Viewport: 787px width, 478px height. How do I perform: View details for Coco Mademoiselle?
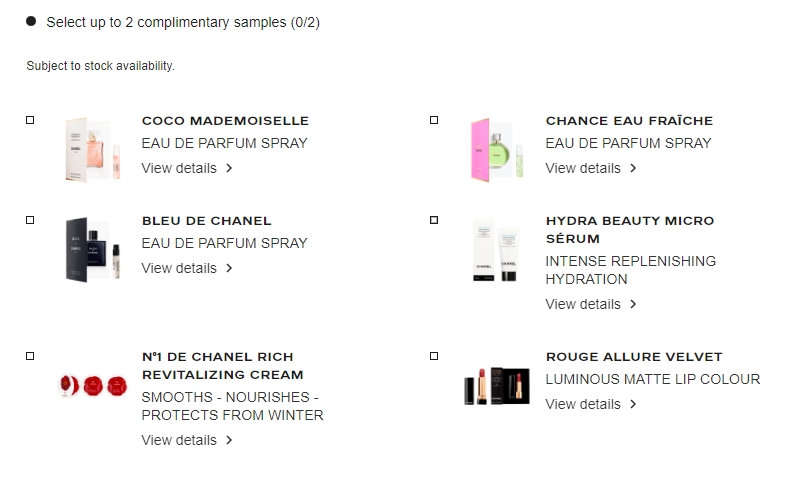tap(187, 168)
